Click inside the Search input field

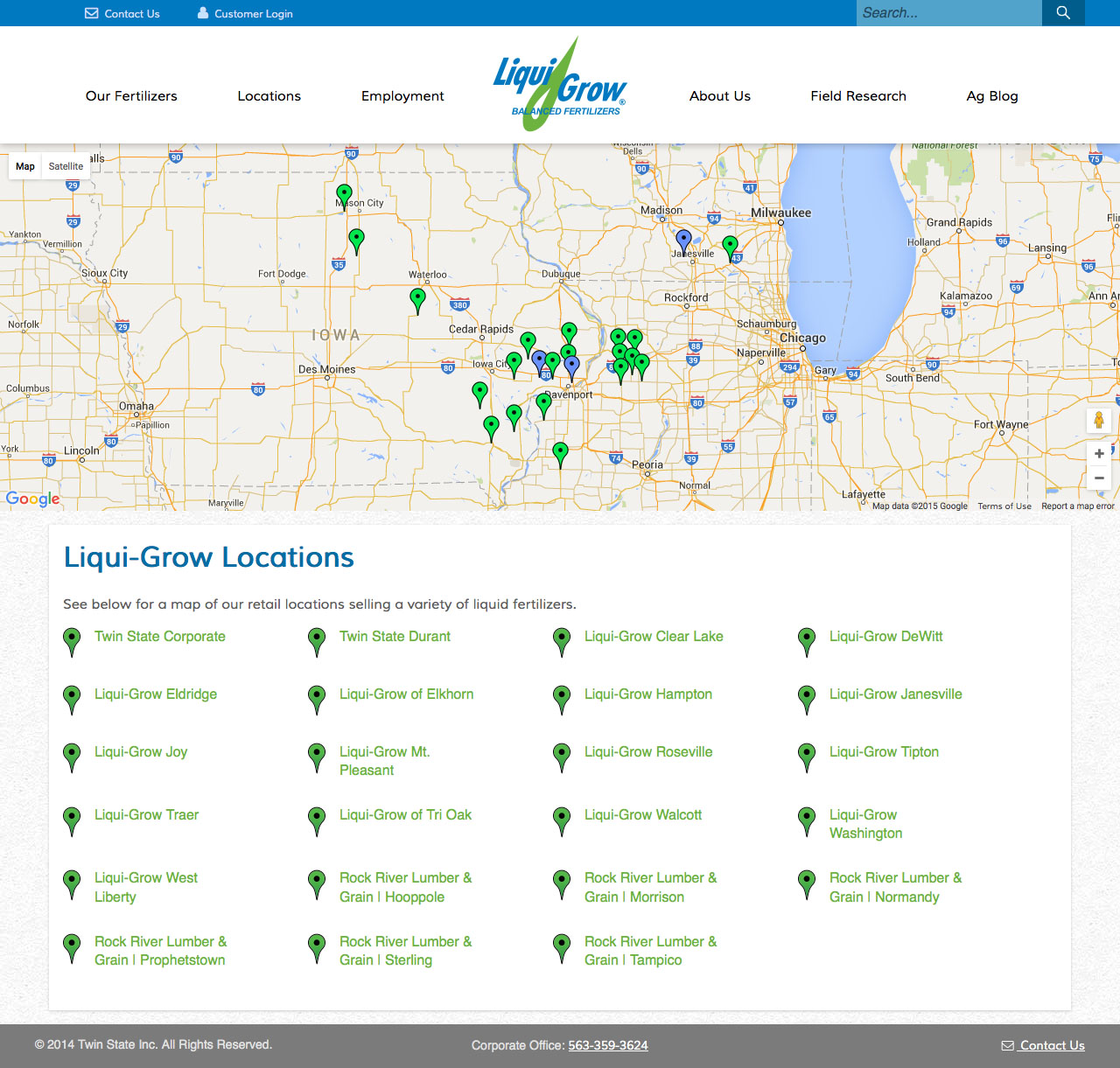click(949, 12)
